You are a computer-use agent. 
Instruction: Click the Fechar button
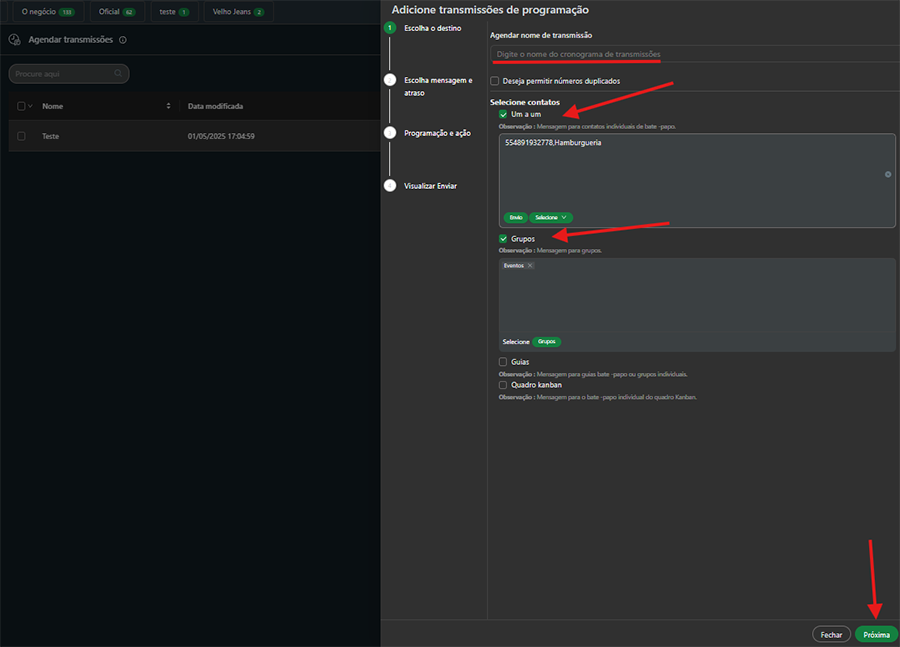pyautogui.click(x=831, y=635)
